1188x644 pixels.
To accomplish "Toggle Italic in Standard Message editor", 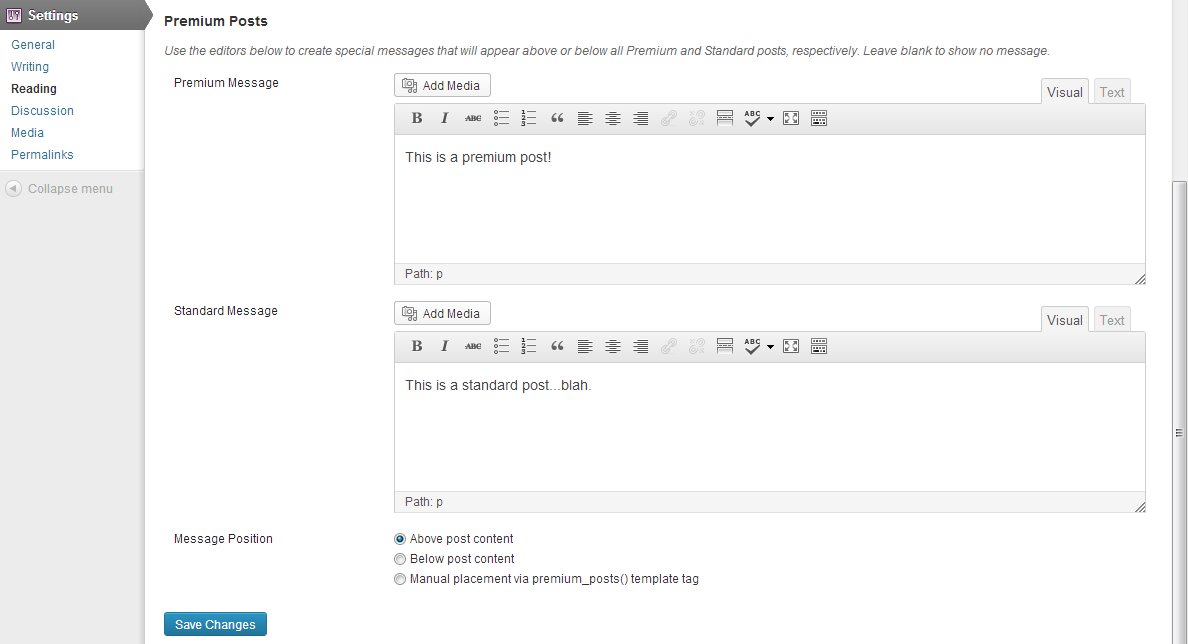I will [445, 346].
